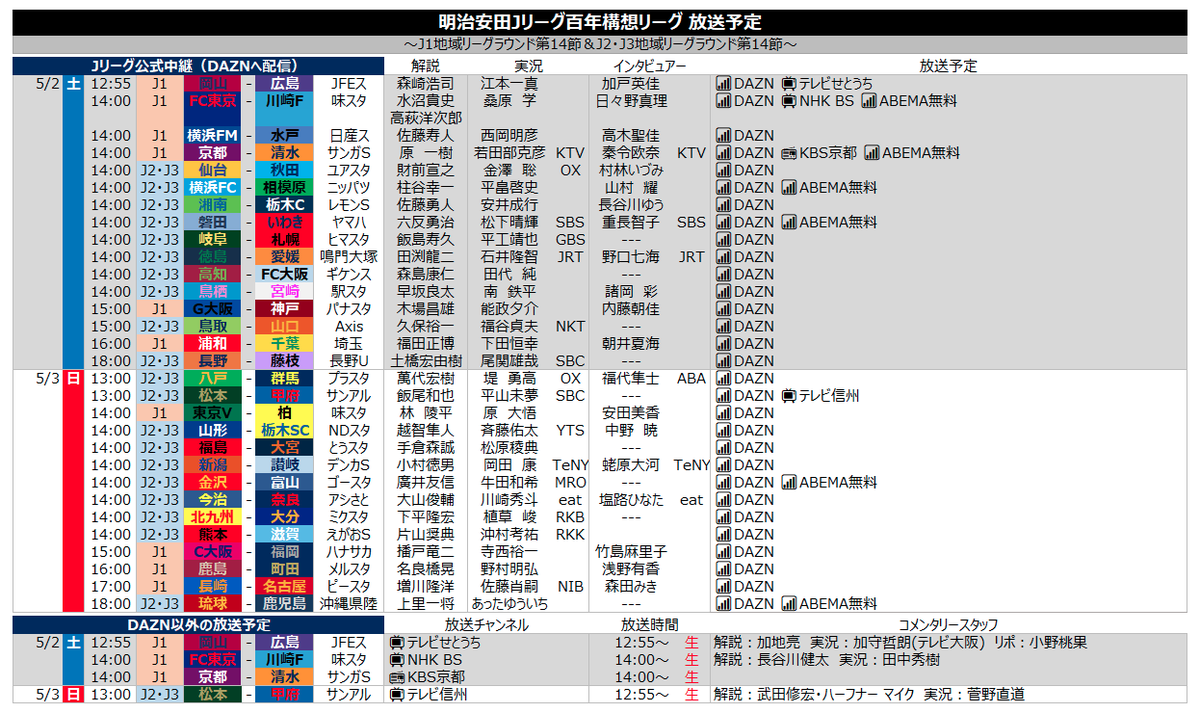The width and height of the screenshot is (1200, 713).
Task: Click the DAZN signal icon in 横浜FM vs 水戸 row
Action: (724, 135)
